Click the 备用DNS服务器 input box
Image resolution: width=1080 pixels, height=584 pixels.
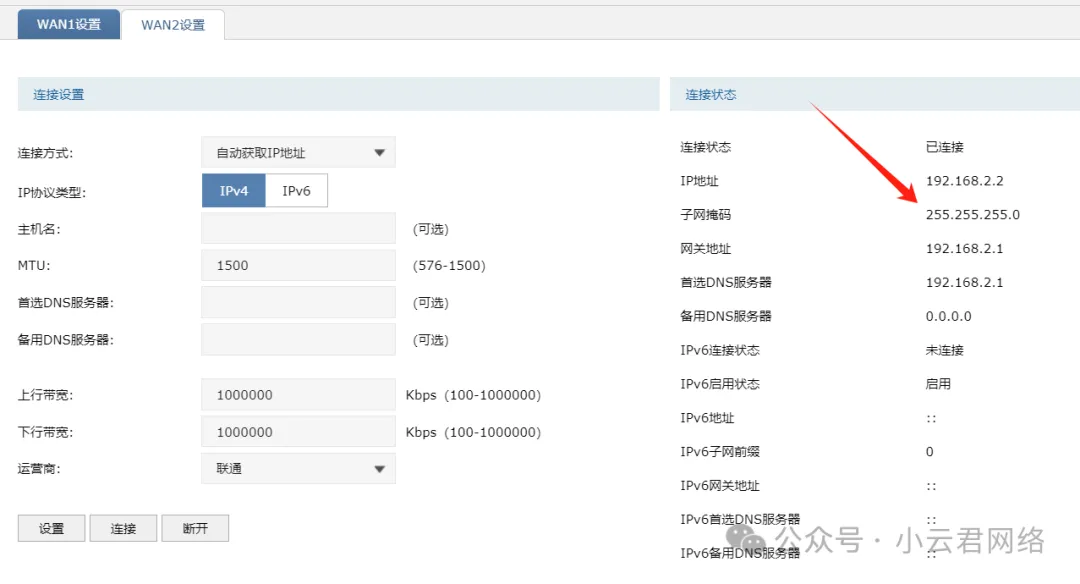pyautogui.click(x=298, y=340)
